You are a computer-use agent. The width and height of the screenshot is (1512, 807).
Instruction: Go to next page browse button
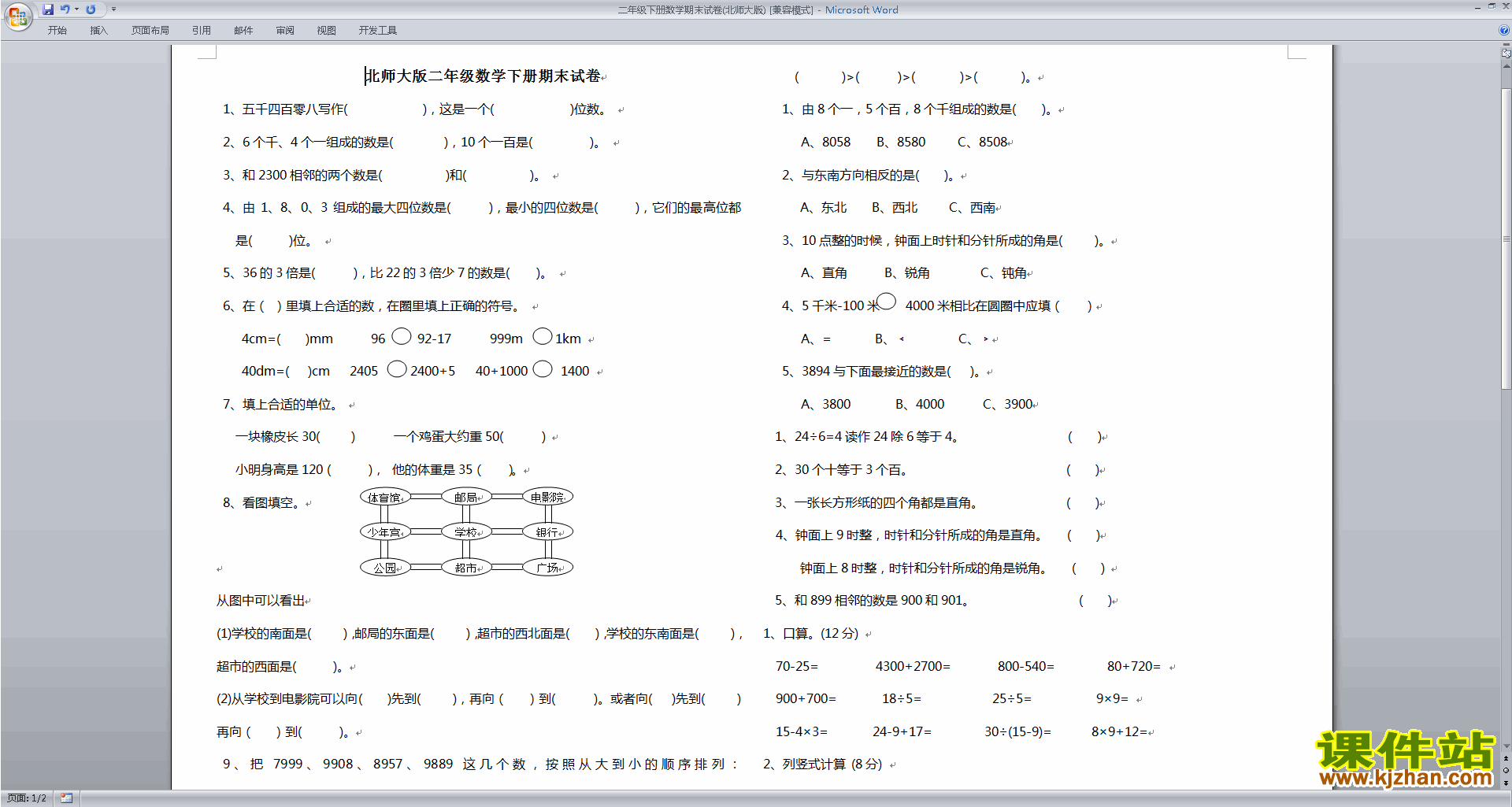pyautogui.click(x=1506, y=783)
